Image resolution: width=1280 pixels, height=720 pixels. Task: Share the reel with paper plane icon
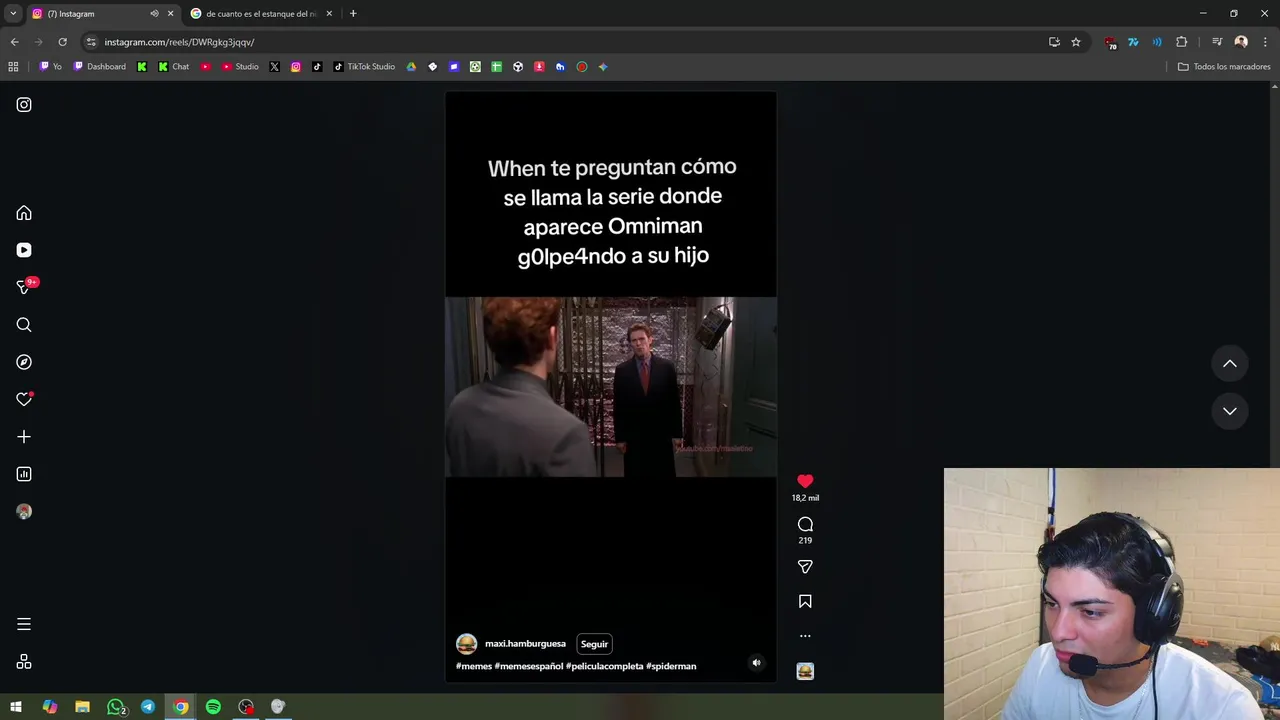click(805, 567)
